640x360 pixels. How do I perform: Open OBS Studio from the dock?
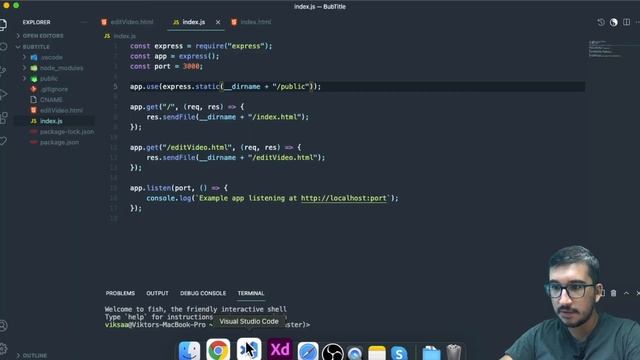click(x=333, y=352)
